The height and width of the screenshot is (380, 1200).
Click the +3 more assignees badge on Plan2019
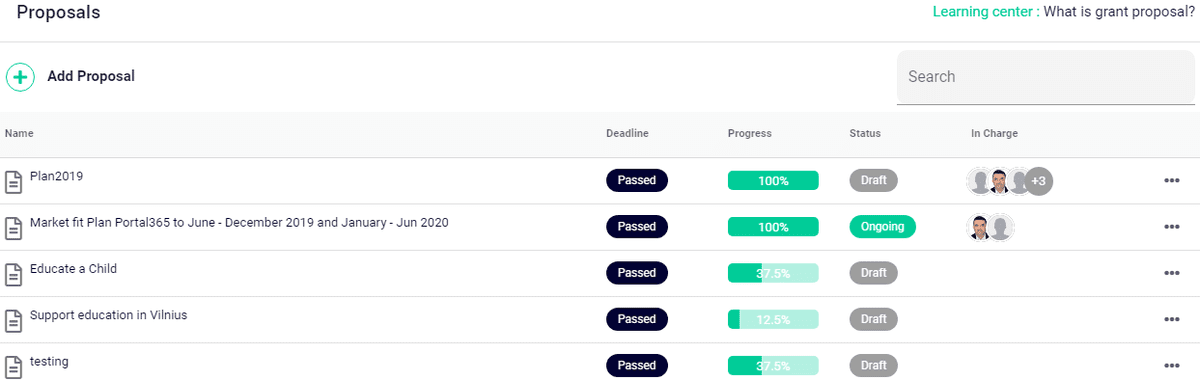1039,181
